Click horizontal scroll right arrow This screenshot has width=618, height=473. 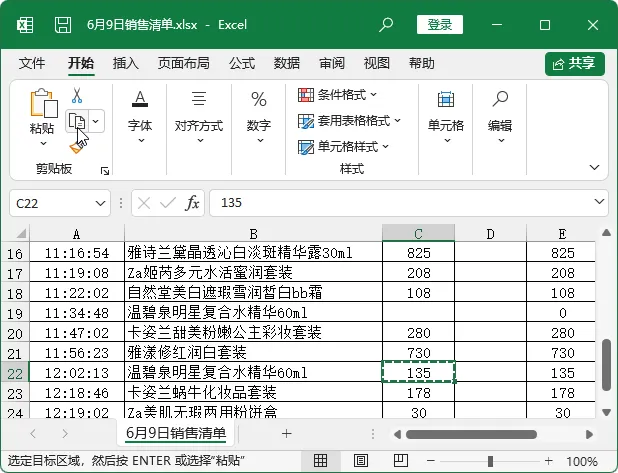click(x=589, y=434)
